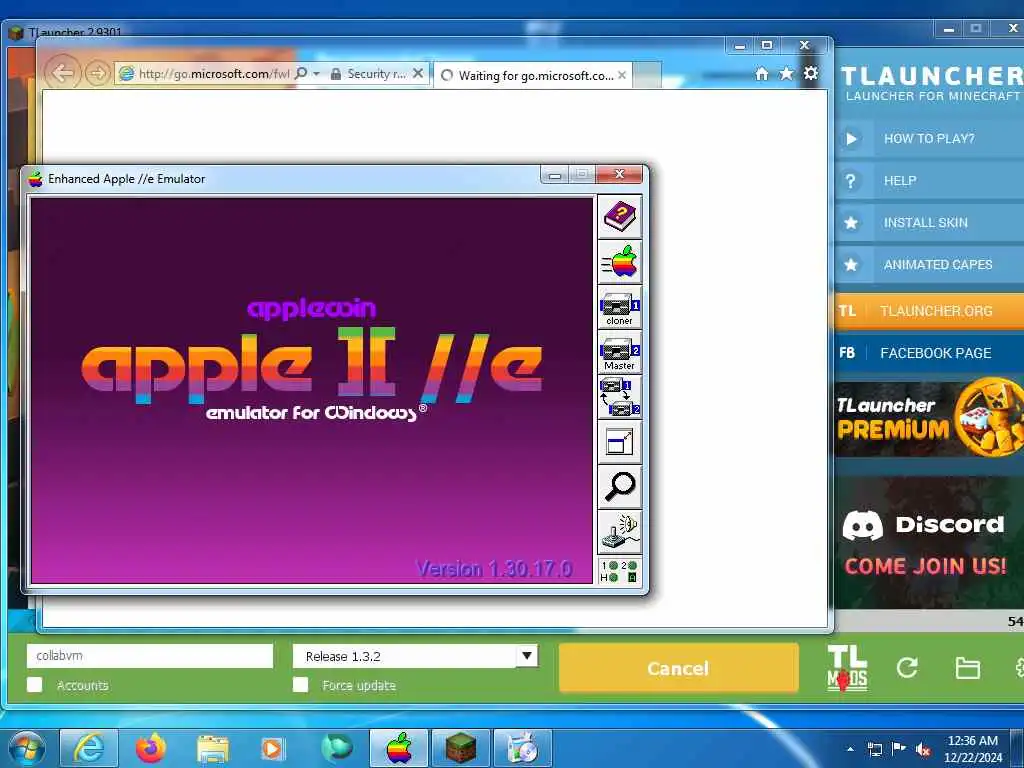Click the collabvm username field
The width and height of the screenshot is (1024, 768).
click(x=150, y=656)
